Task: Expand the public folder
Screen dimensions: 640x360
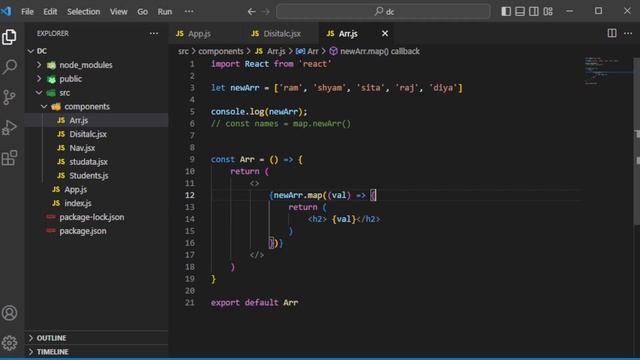Action: (x=39, y=78)
